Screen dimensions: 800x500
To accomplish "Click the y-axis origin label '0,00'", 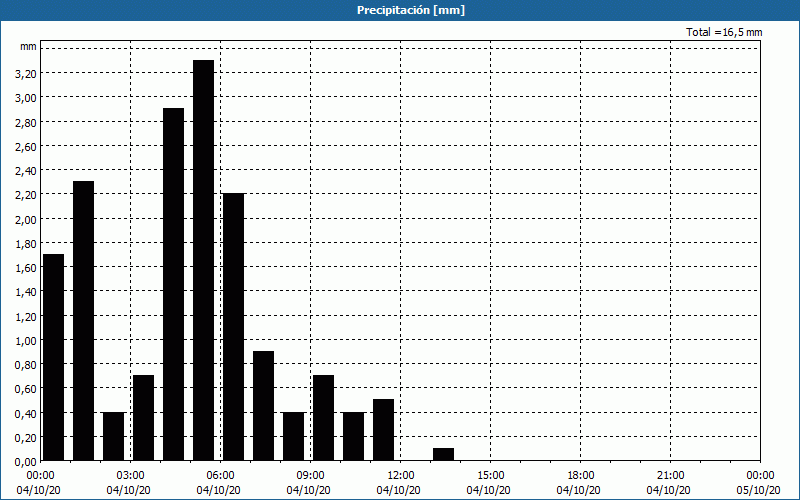I will [26, 462].
